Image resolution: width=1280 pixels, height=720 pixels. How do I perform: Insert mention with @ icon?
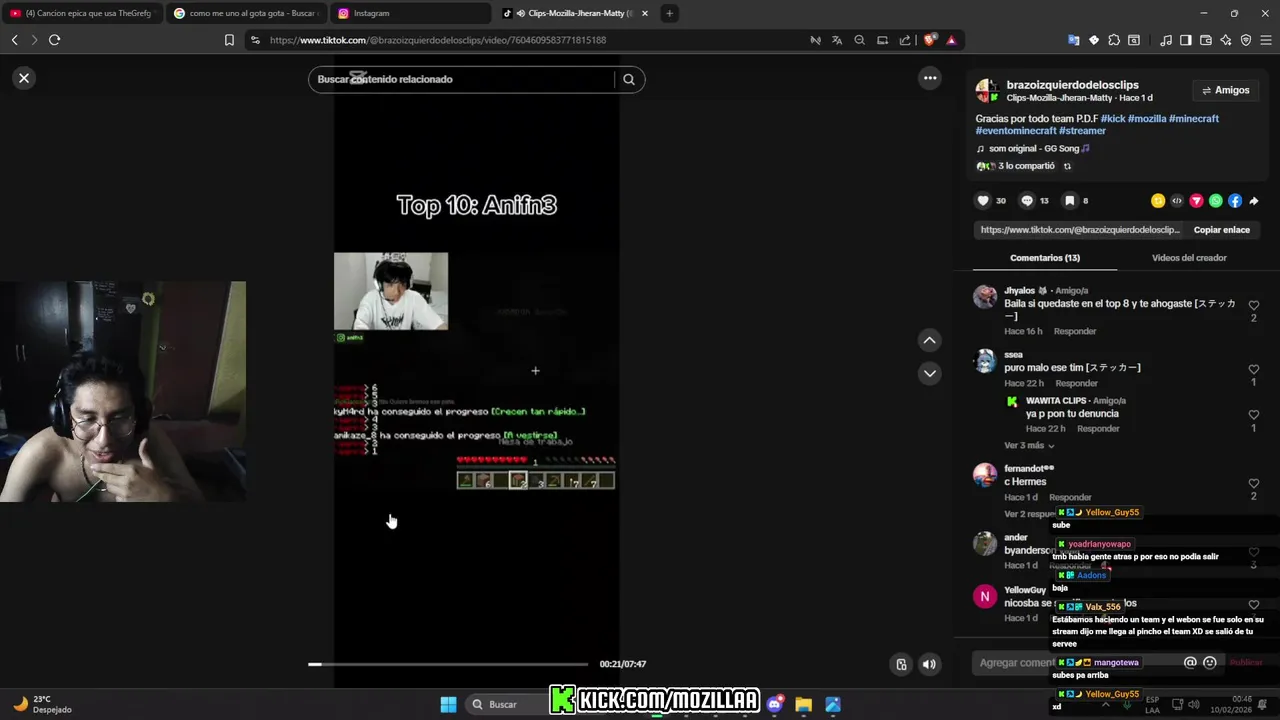1190,662
